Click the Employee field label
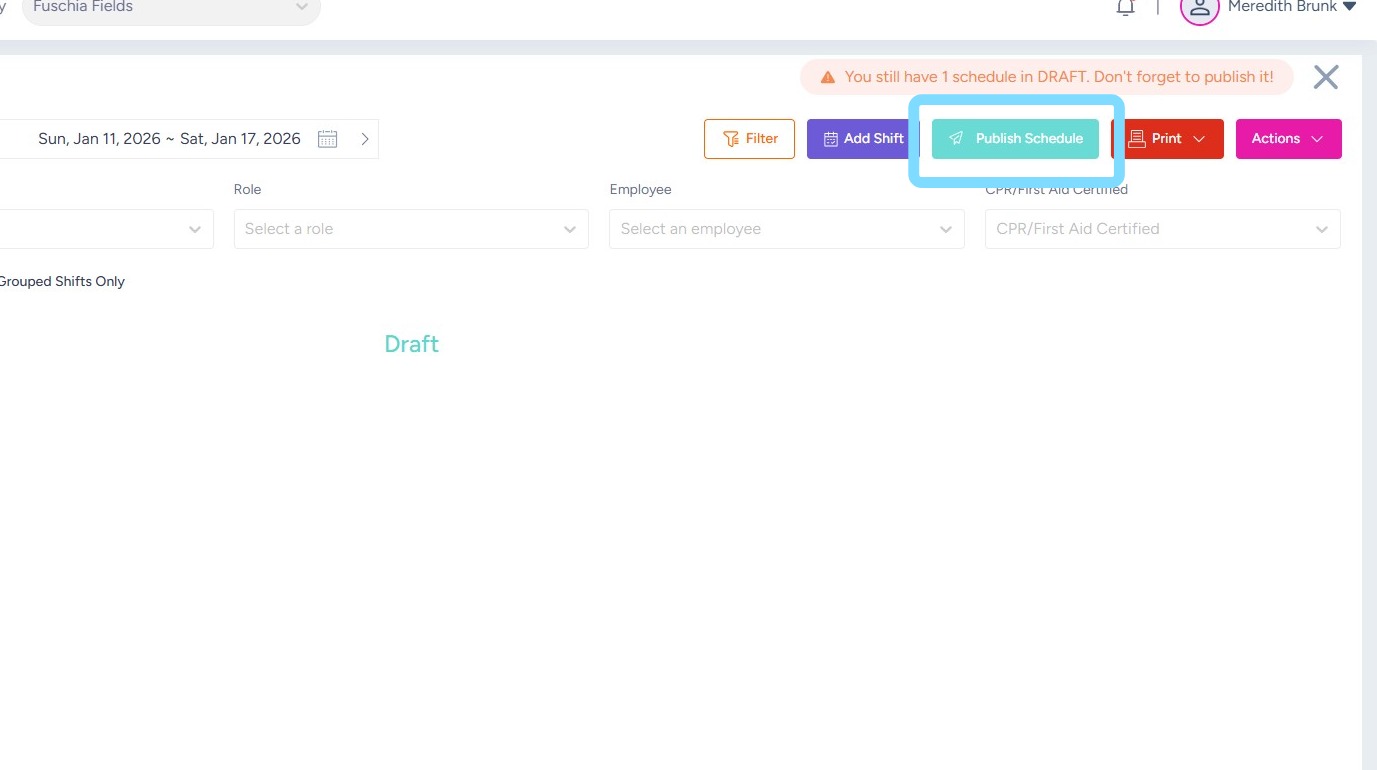Screen dimensions: 1377x770 tap(640, 189)
